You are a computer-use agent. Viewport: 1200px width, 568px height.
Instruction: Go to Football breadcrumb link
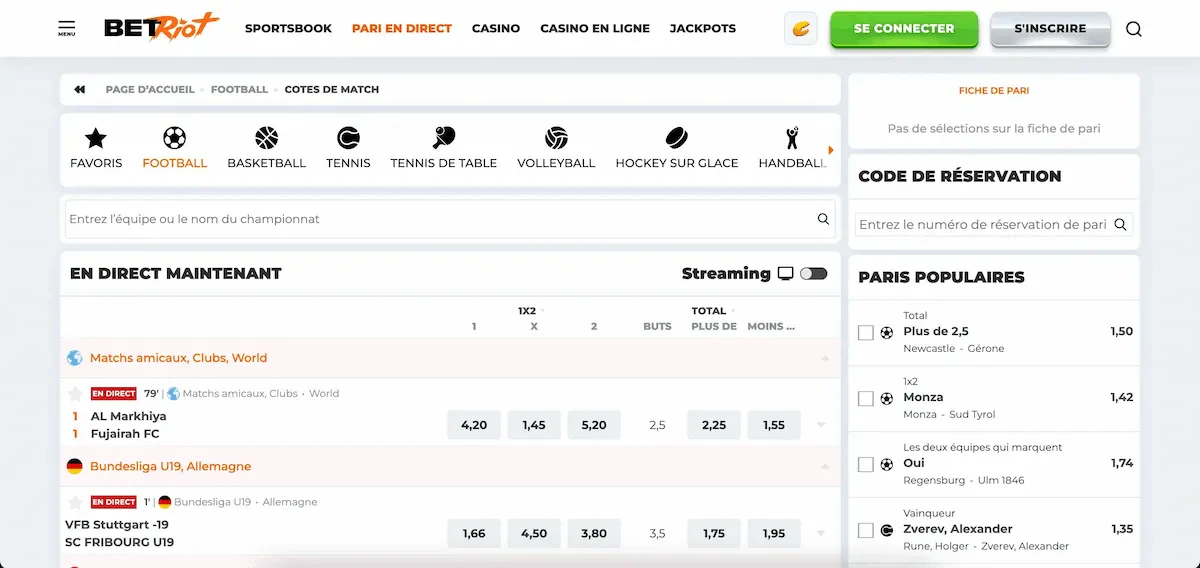coord(239,89)
